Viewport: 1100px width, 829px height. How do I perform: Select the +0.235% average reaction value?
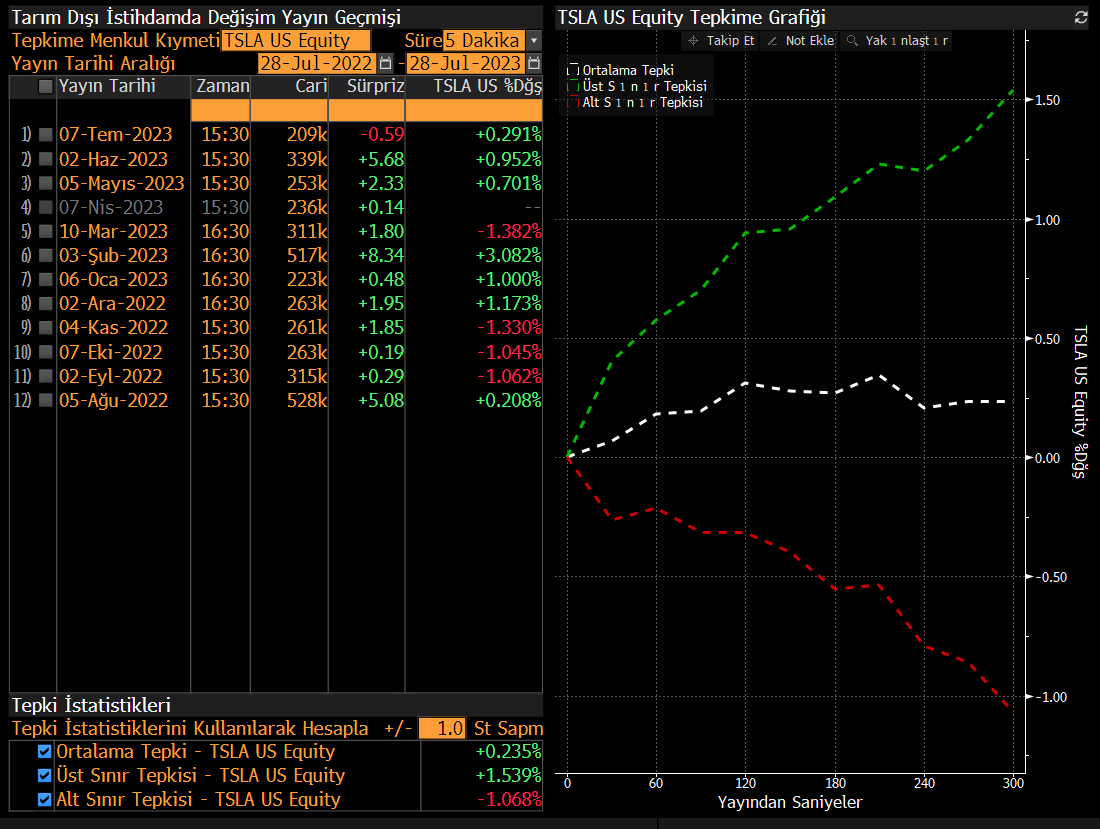(x=509, y=751)
